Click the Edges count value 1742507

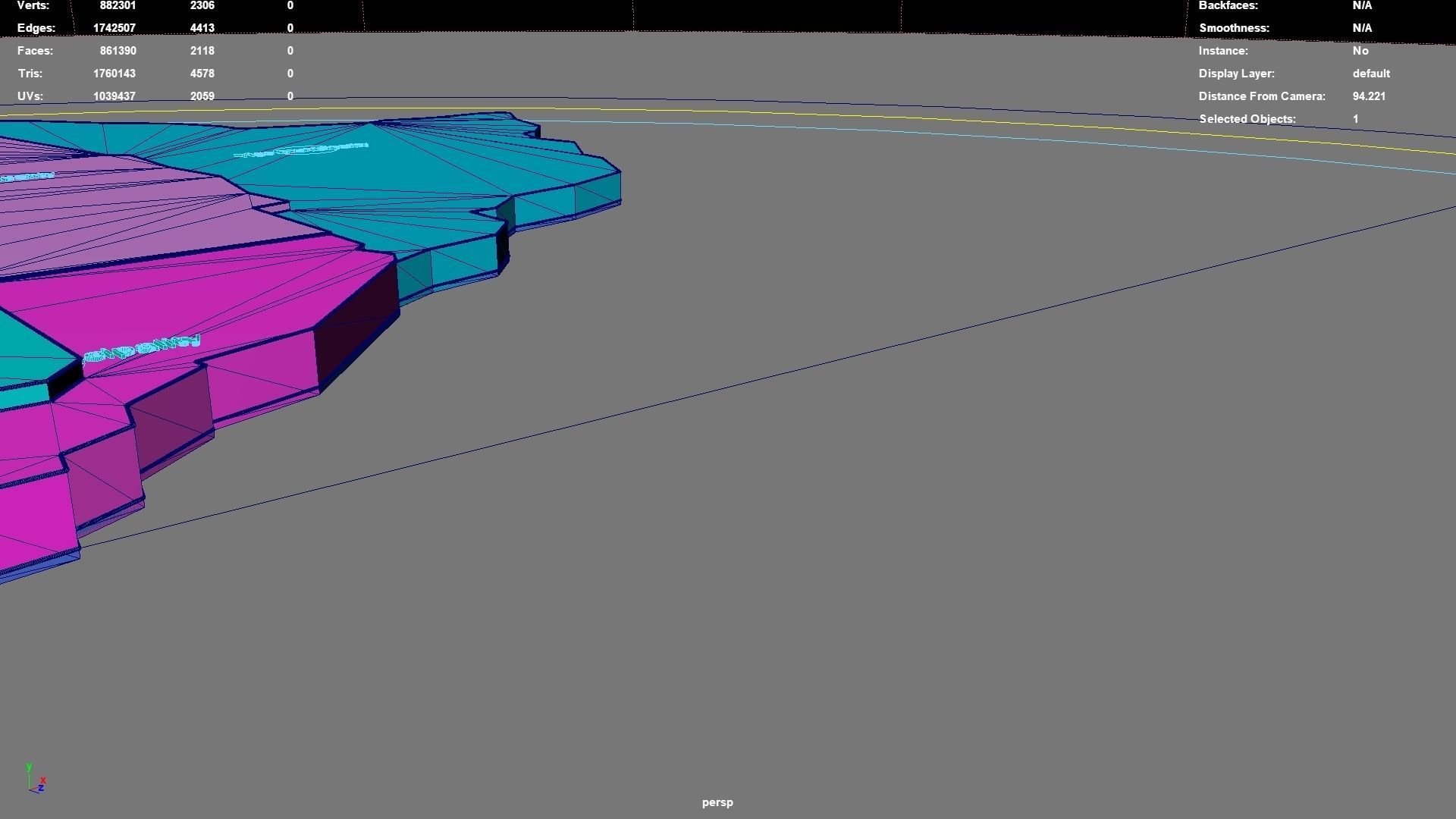pos(114,28)
